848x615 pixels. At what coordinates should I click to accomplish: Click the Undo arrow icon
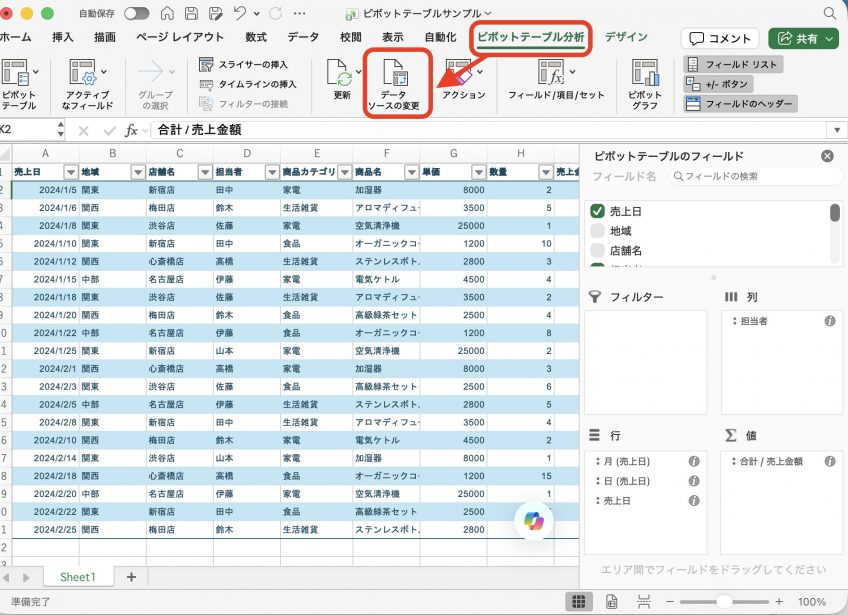point(240,14)
